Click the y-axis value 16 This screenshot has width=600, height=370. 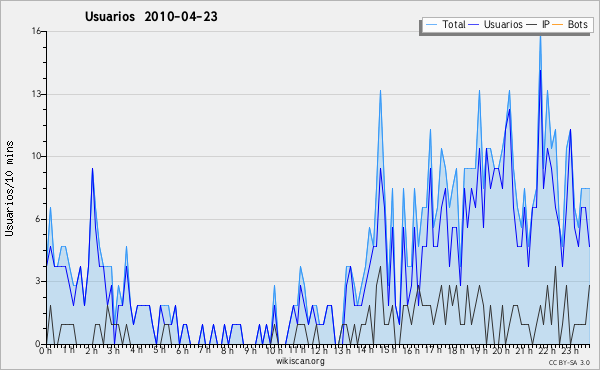point(36,31)
